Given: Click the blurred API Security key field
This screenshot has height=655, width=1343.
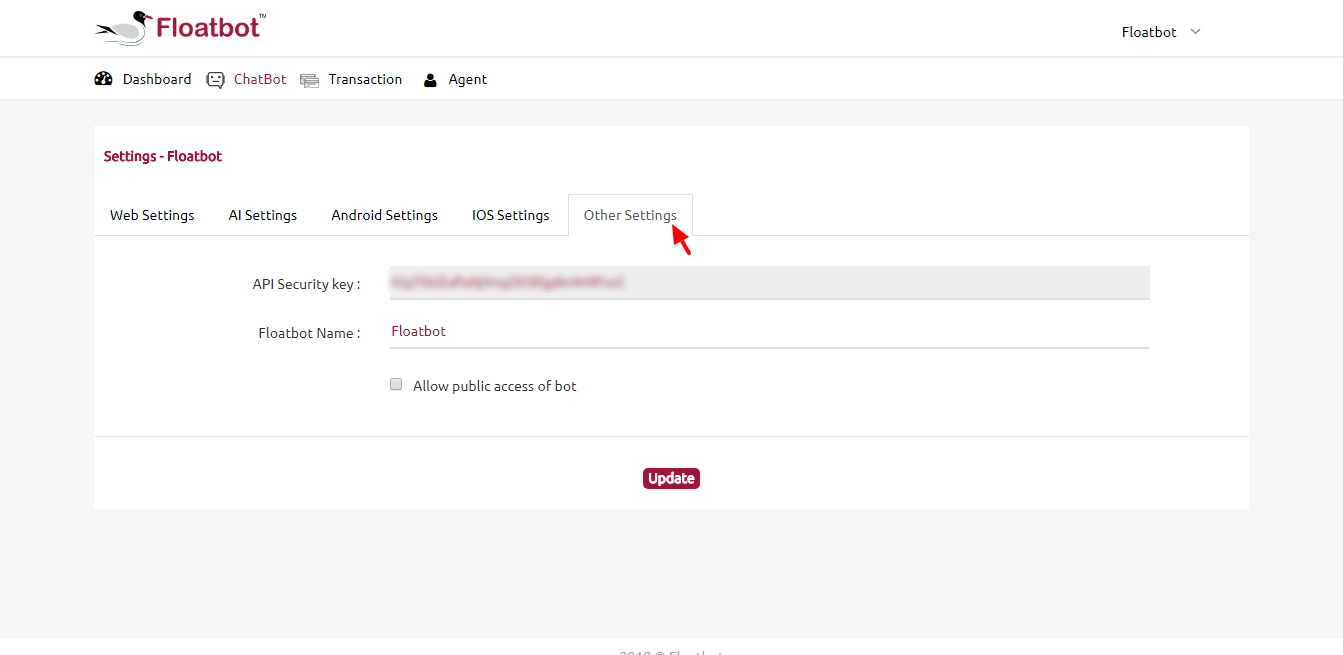Looking at the screenshot, I should (x=769, y=283).
